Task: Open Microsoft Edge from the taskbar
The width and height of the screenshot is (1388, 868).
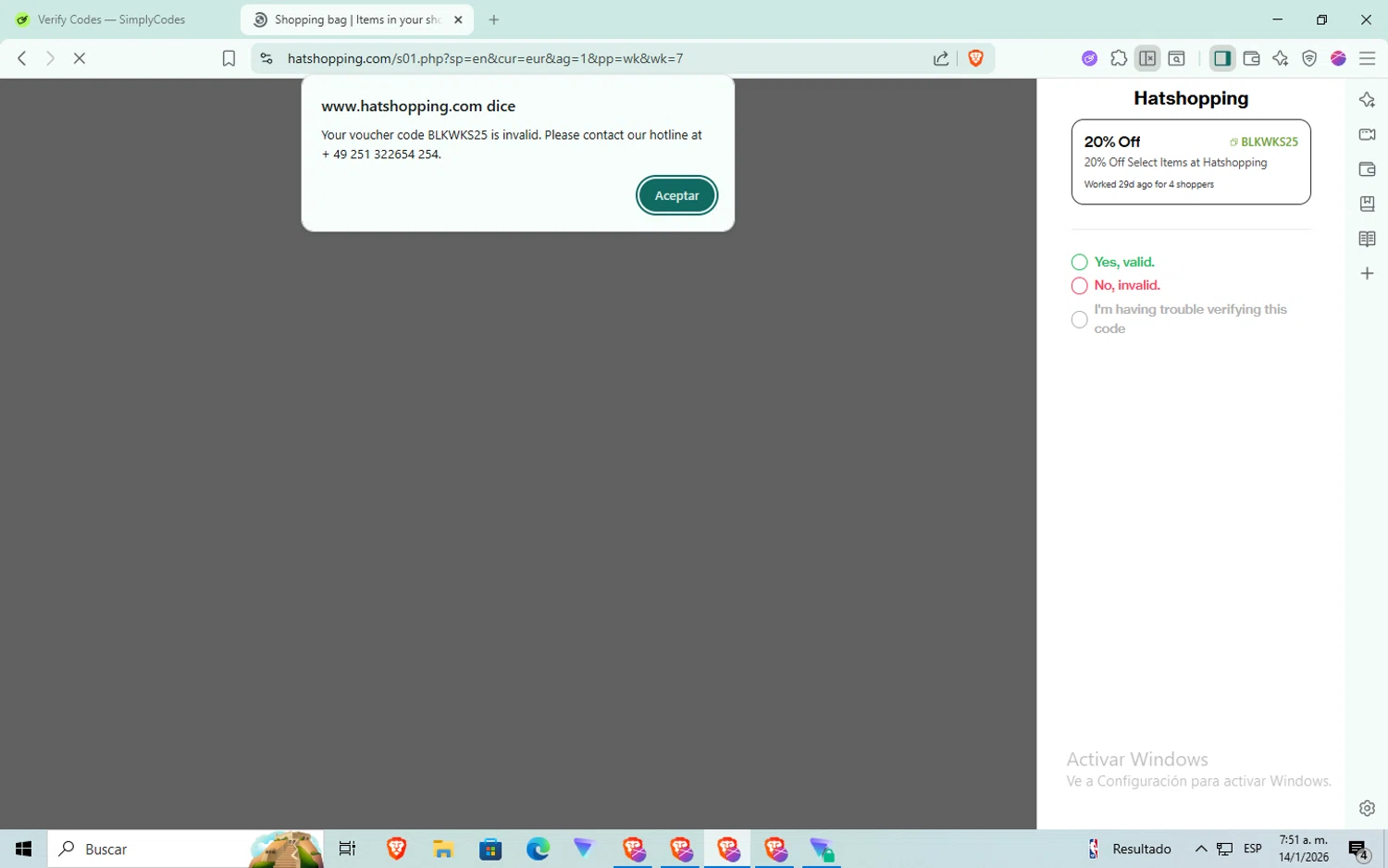Action: 538,849
